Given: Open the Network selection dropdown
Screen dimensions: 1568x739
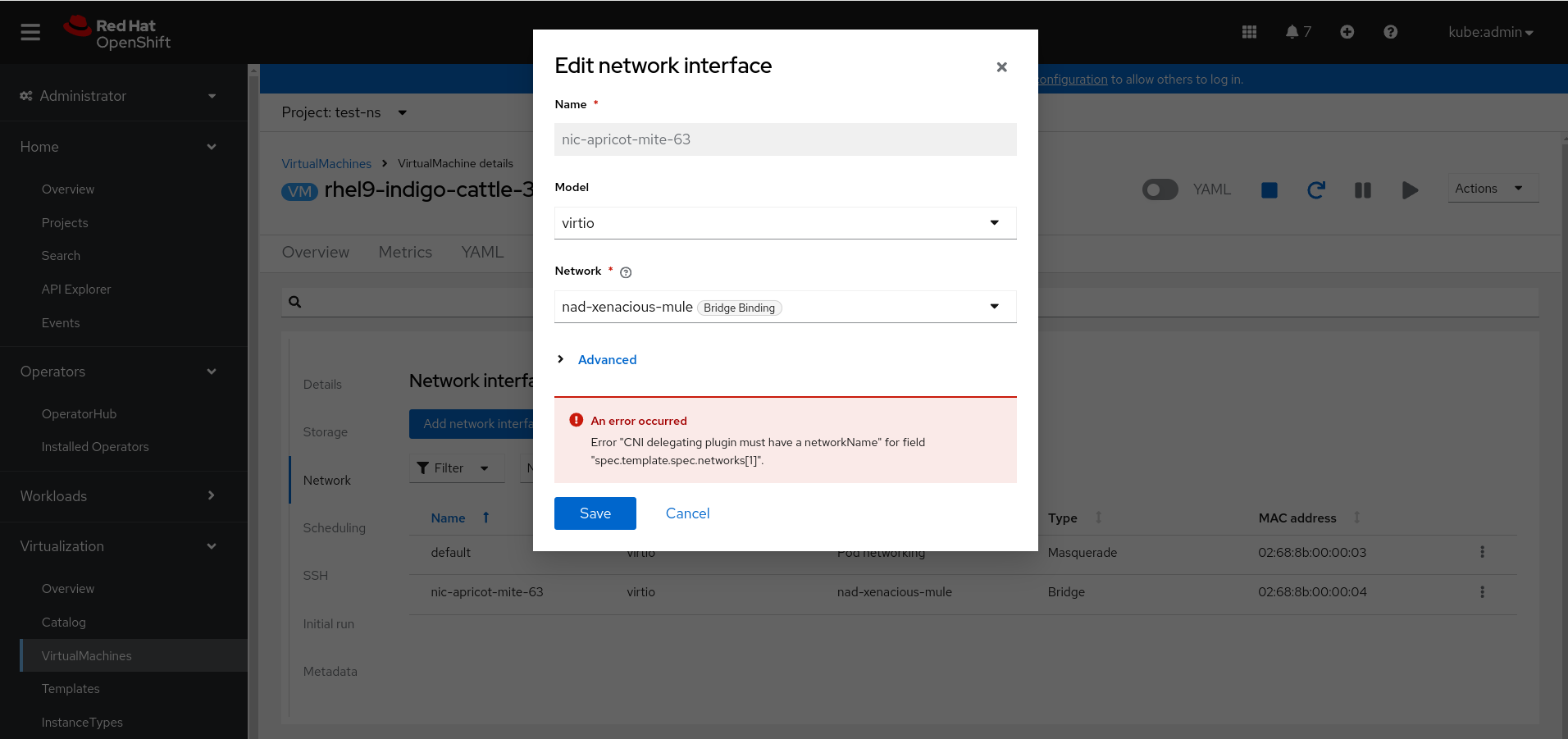Looking at the screenshot, I should [x=785, y=307].
